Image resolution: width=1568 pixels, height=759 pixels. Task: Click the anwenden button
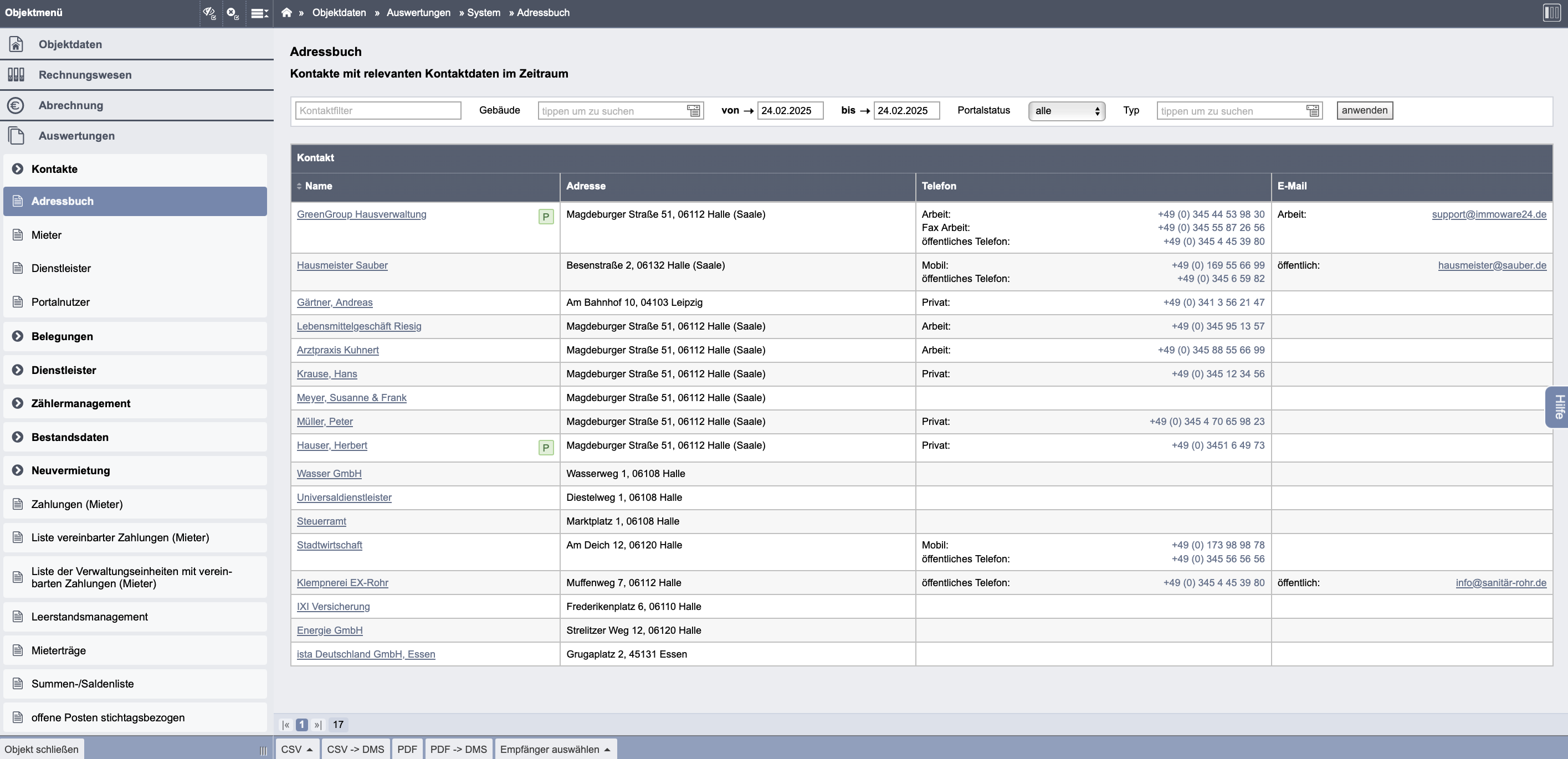coord(1365,110)
